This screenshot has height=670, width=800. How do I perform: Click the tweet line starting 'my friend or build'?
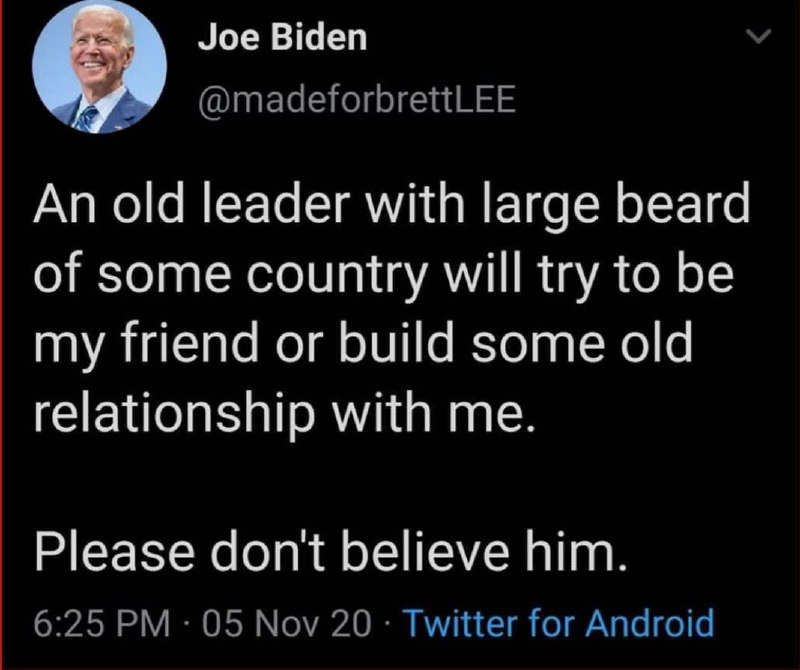click(363, 341)
